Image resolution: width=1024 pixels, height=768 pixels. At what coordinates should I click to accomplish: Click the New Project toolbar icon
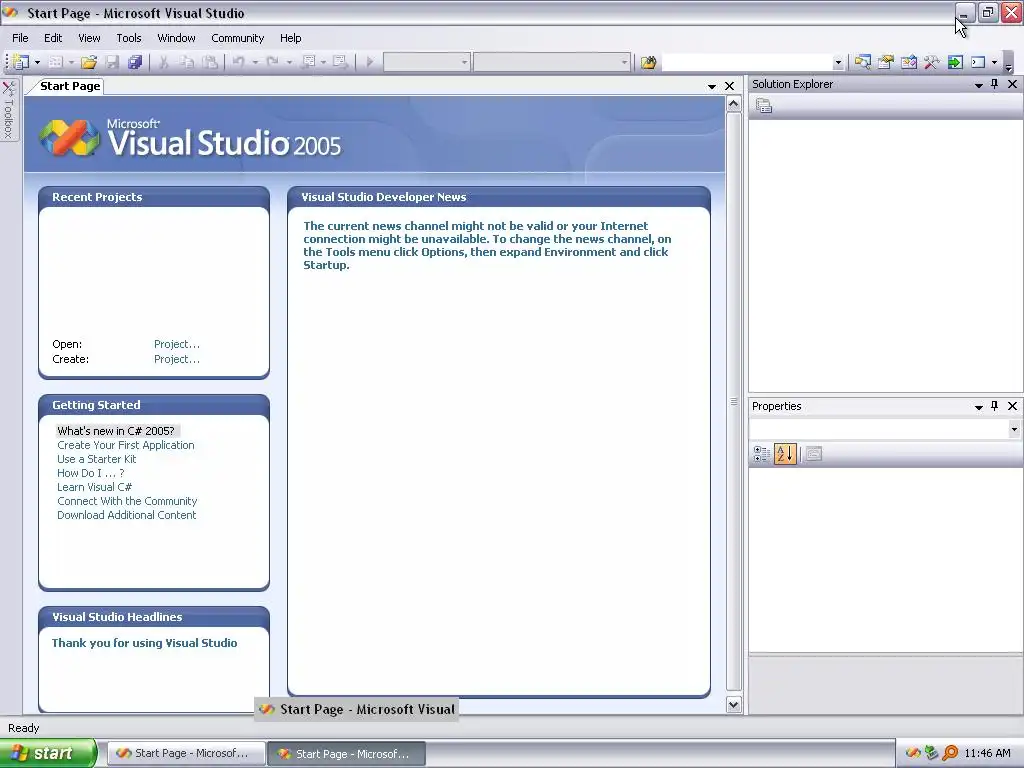(21, 62)
